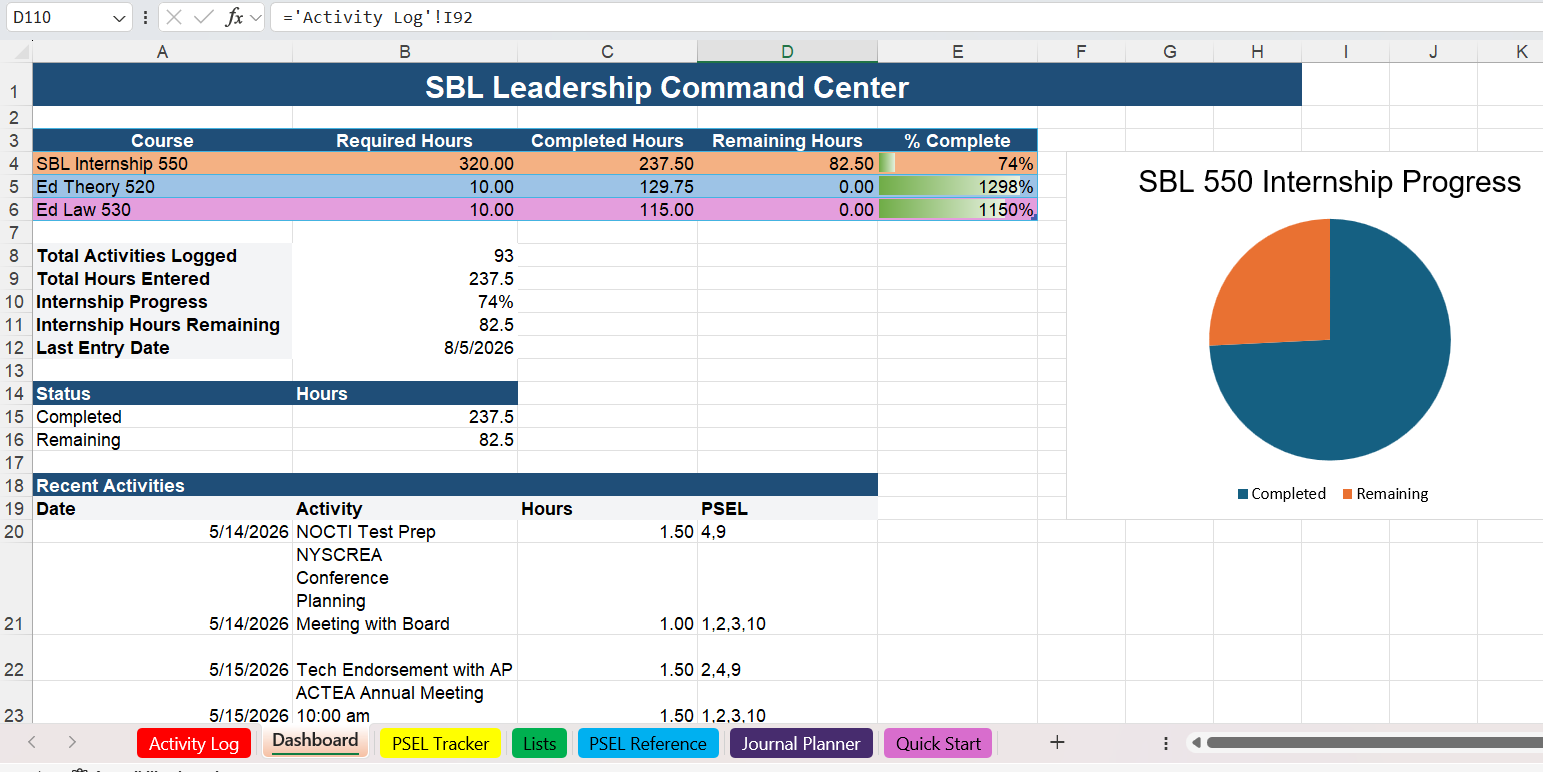Click the Last Entry Date value 8/5/2026
Screen dimensions: 1543x772
405,348
